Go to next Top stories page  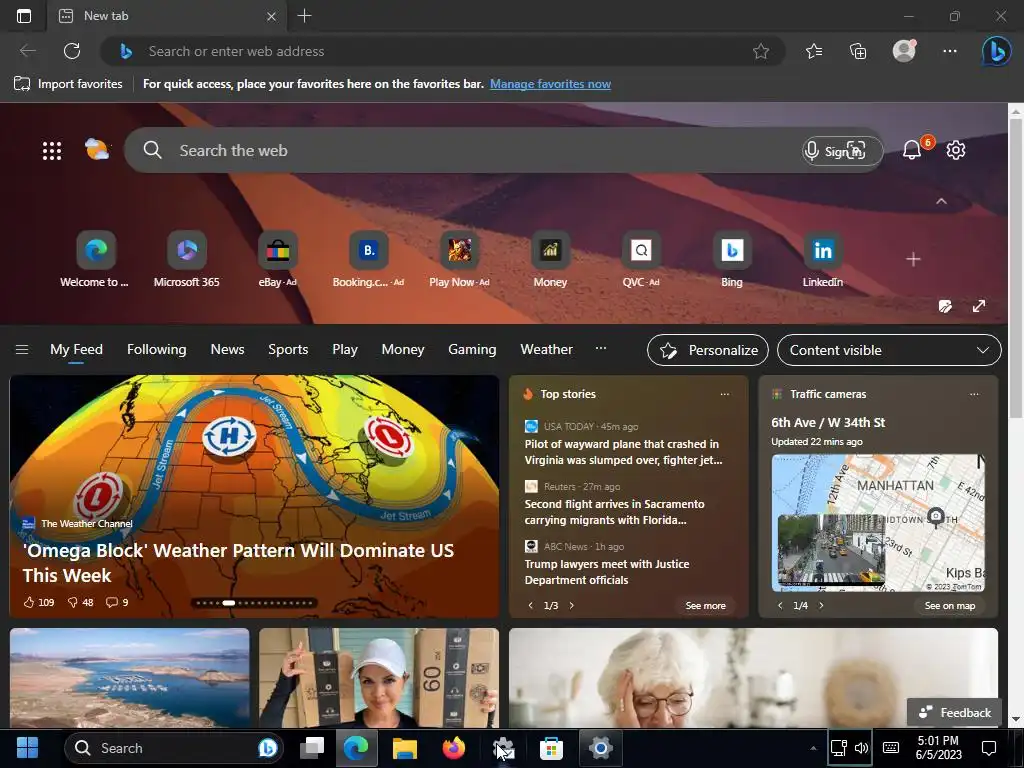[x=571, y=605]
